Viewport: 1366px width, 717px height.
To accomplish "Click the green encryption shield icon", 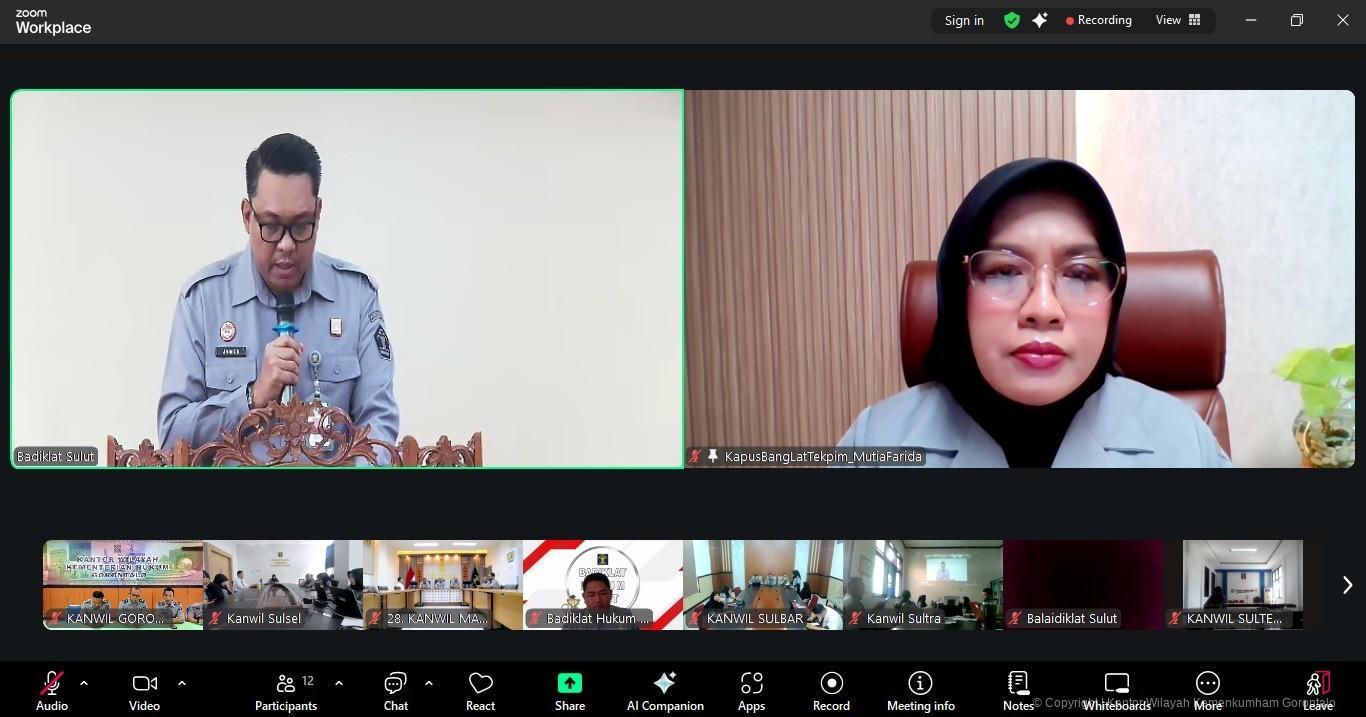I will point(1012,20).
